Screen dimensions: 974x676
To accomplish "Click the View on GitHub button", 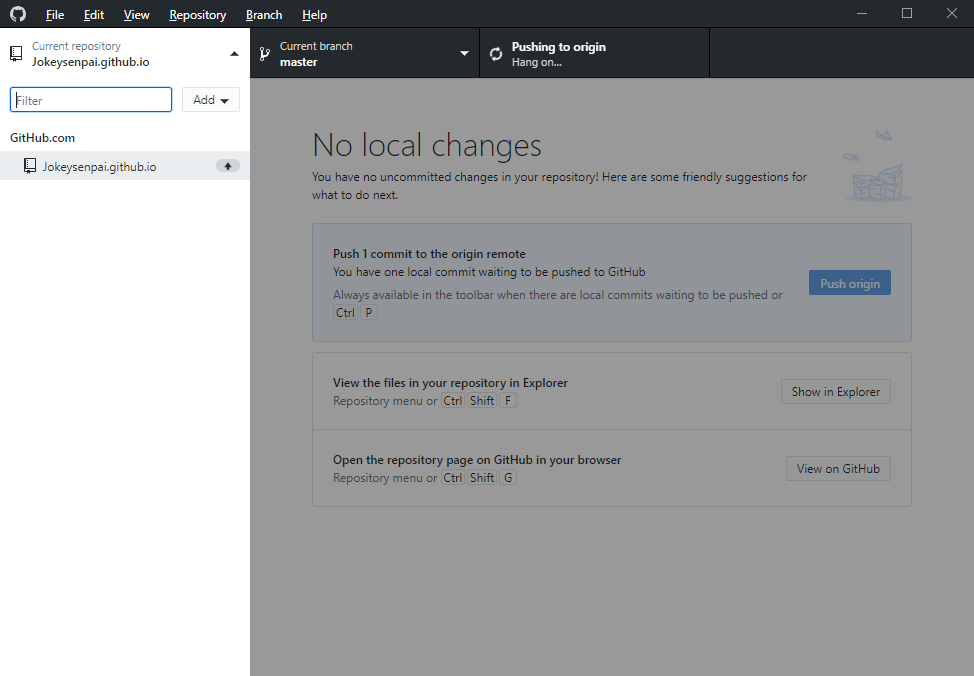I will pos(838,469).
